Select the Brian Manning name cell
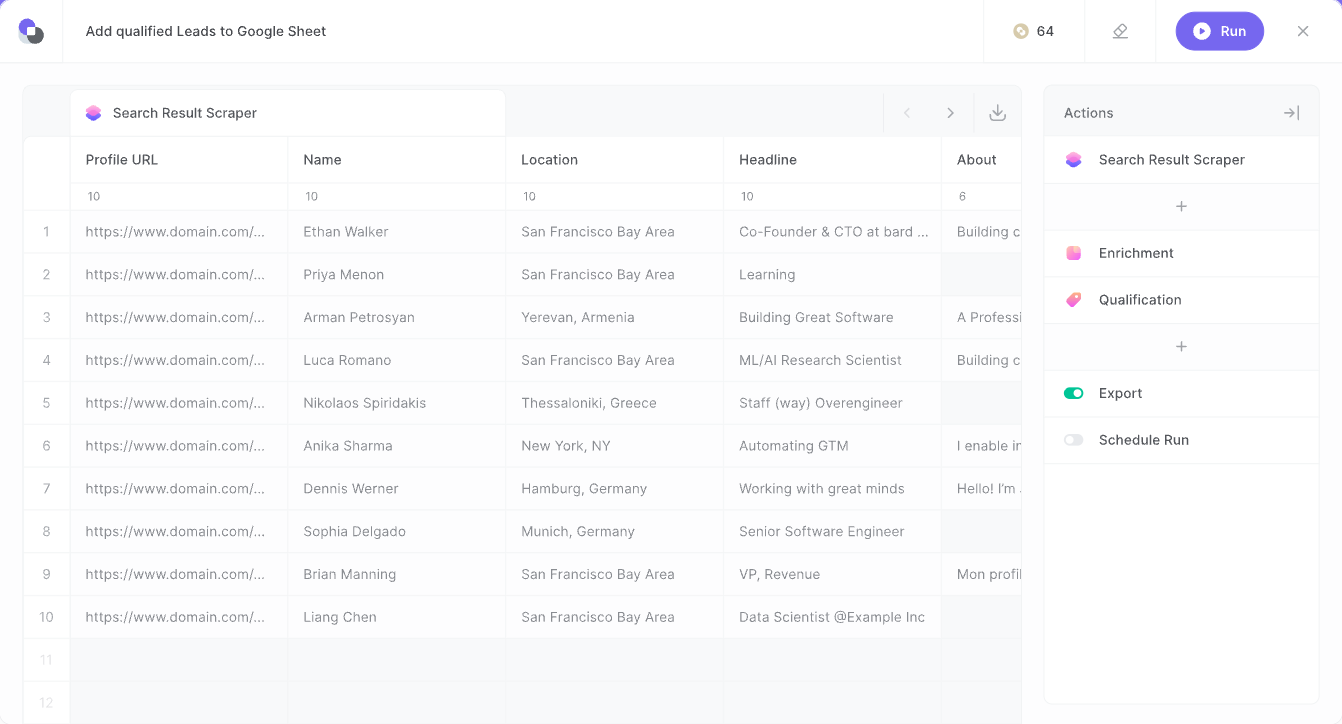The image size is (1342, 724). pyautogui.click(x=397, y=575)
